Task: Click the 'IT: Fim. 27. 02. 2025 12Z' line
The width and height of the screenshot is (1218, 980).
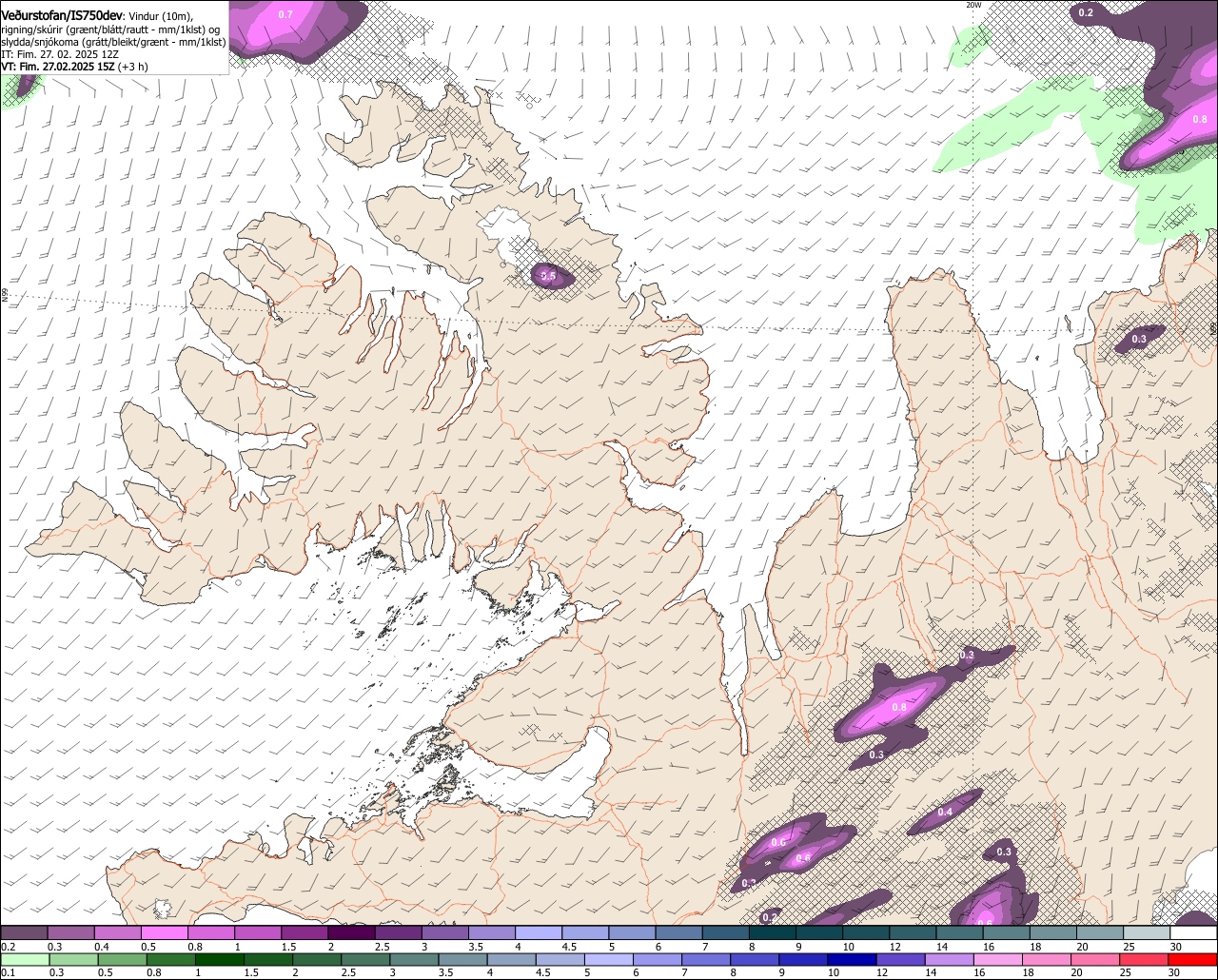Action: coord(59,54)
